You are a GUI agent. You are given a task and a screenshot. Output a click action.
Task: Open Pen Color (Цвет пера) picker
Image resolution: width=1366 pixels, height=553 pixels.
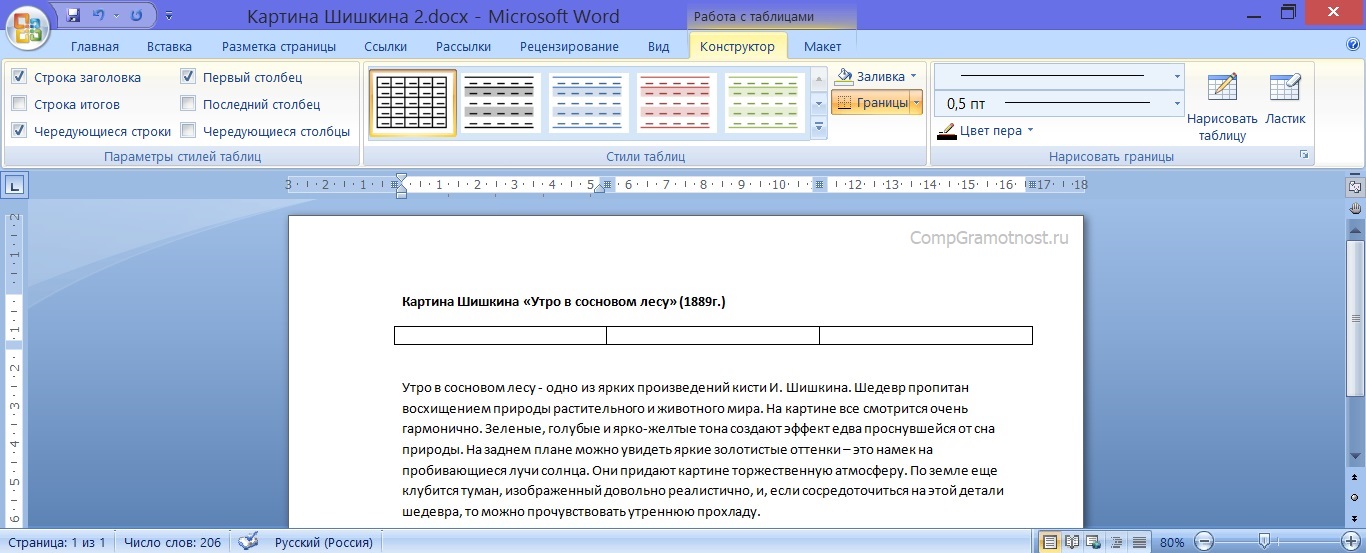[x=986, y=131]
